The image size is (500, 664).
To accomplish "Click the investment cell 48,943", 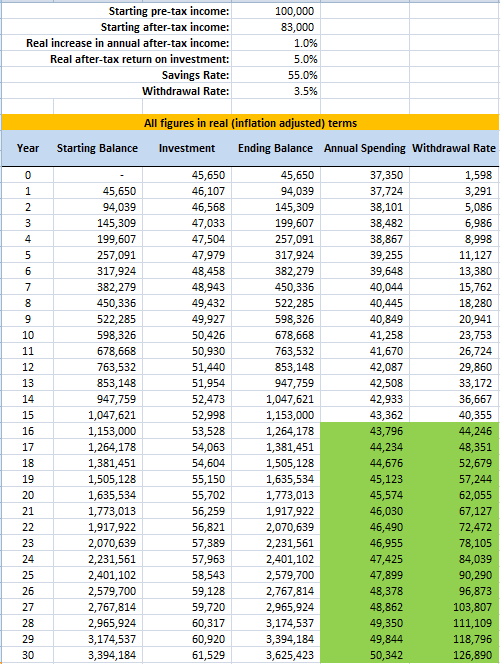I will pos(208,287).
